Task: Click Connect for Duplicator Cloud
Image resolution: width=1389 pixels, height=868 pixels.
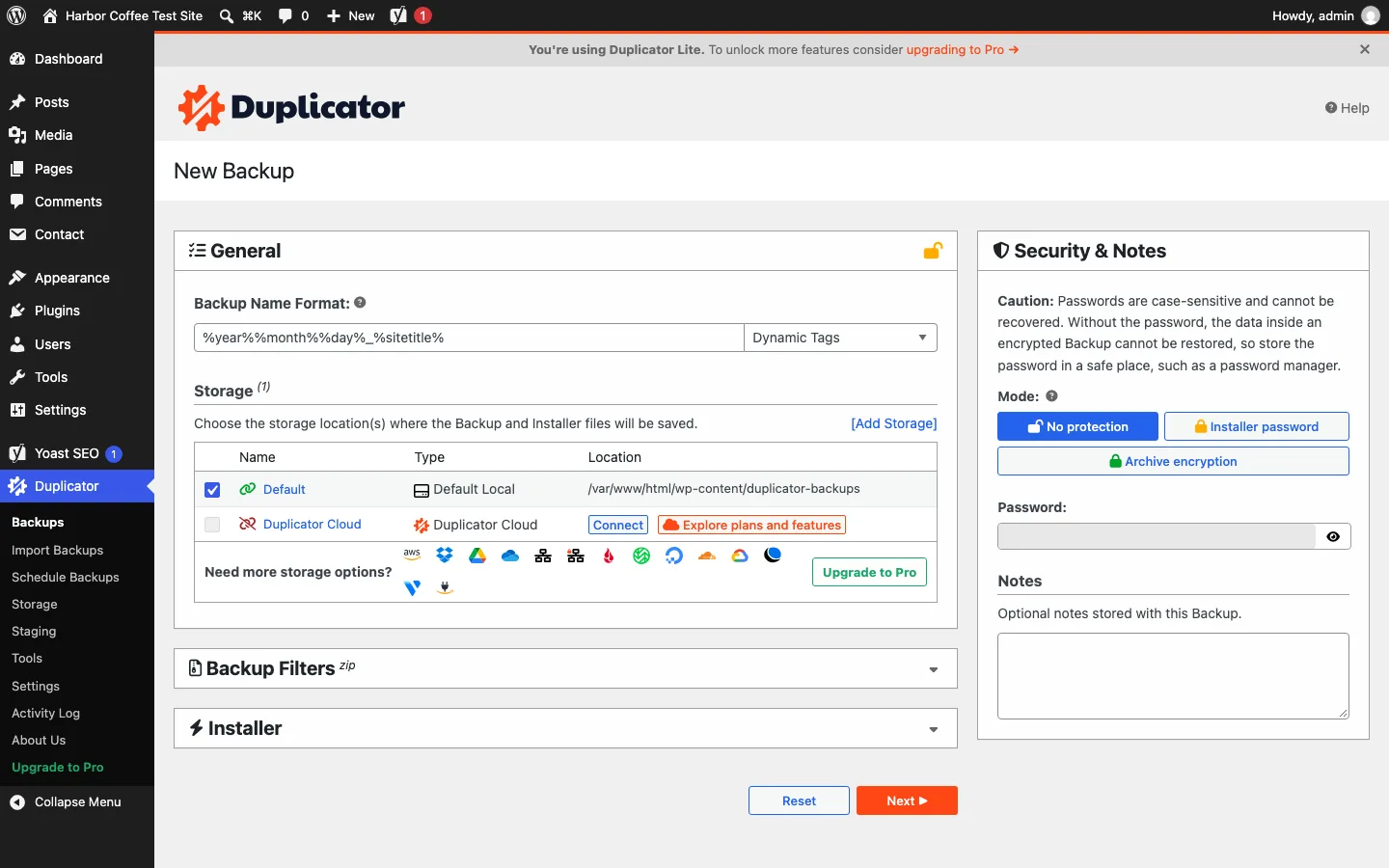Action: 618,525
